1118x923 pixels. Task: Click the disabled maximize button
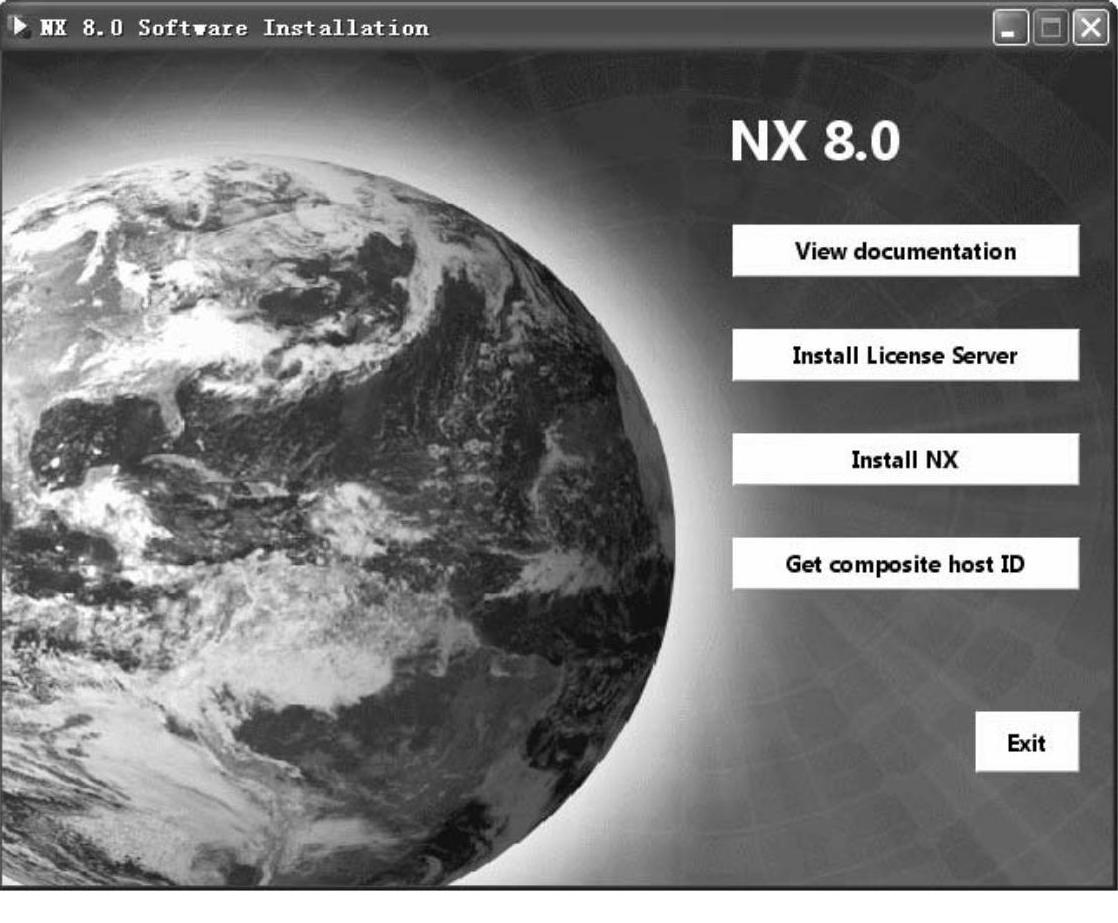(1051, 28)
